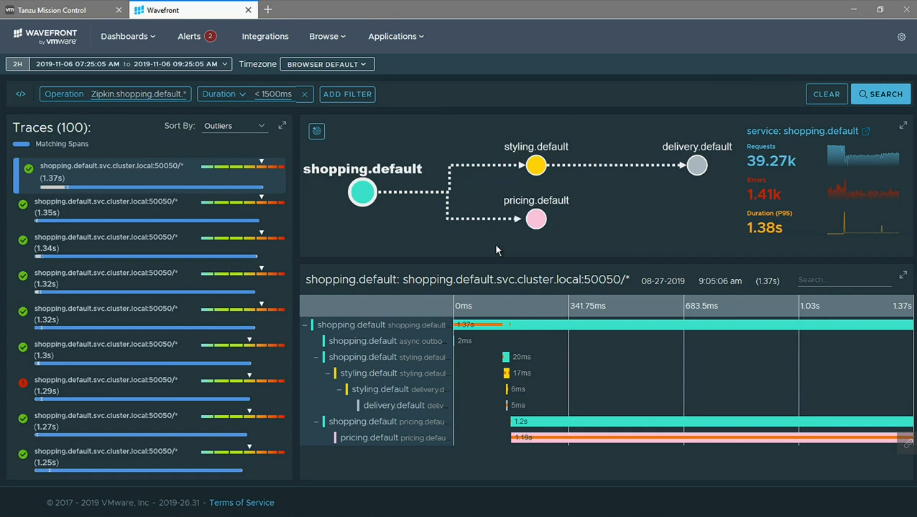Open a new browser tab
The height and width of the screenshot is (517, 917).
[x=268, y=9]
